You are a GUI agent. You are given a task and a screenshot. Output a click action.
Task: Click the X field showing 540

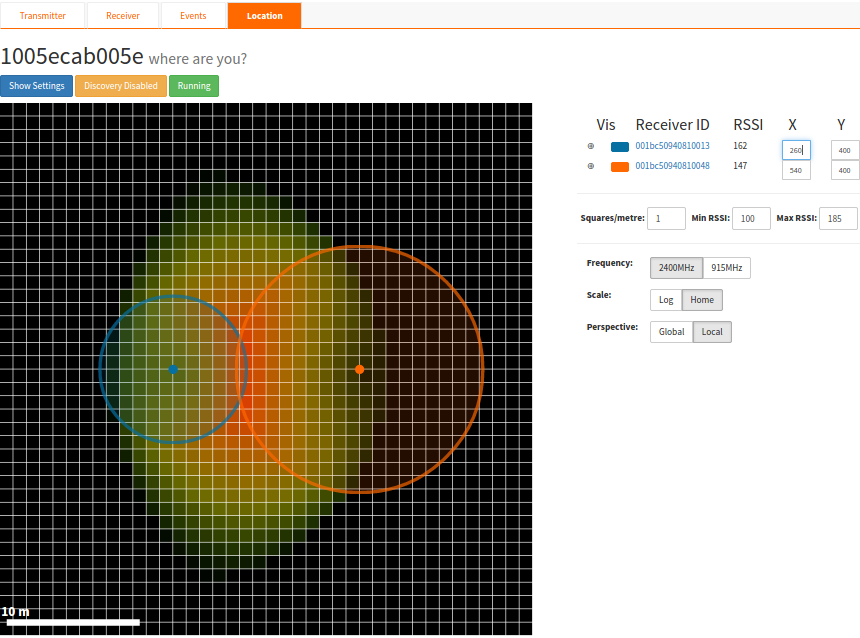coord(796,171)
